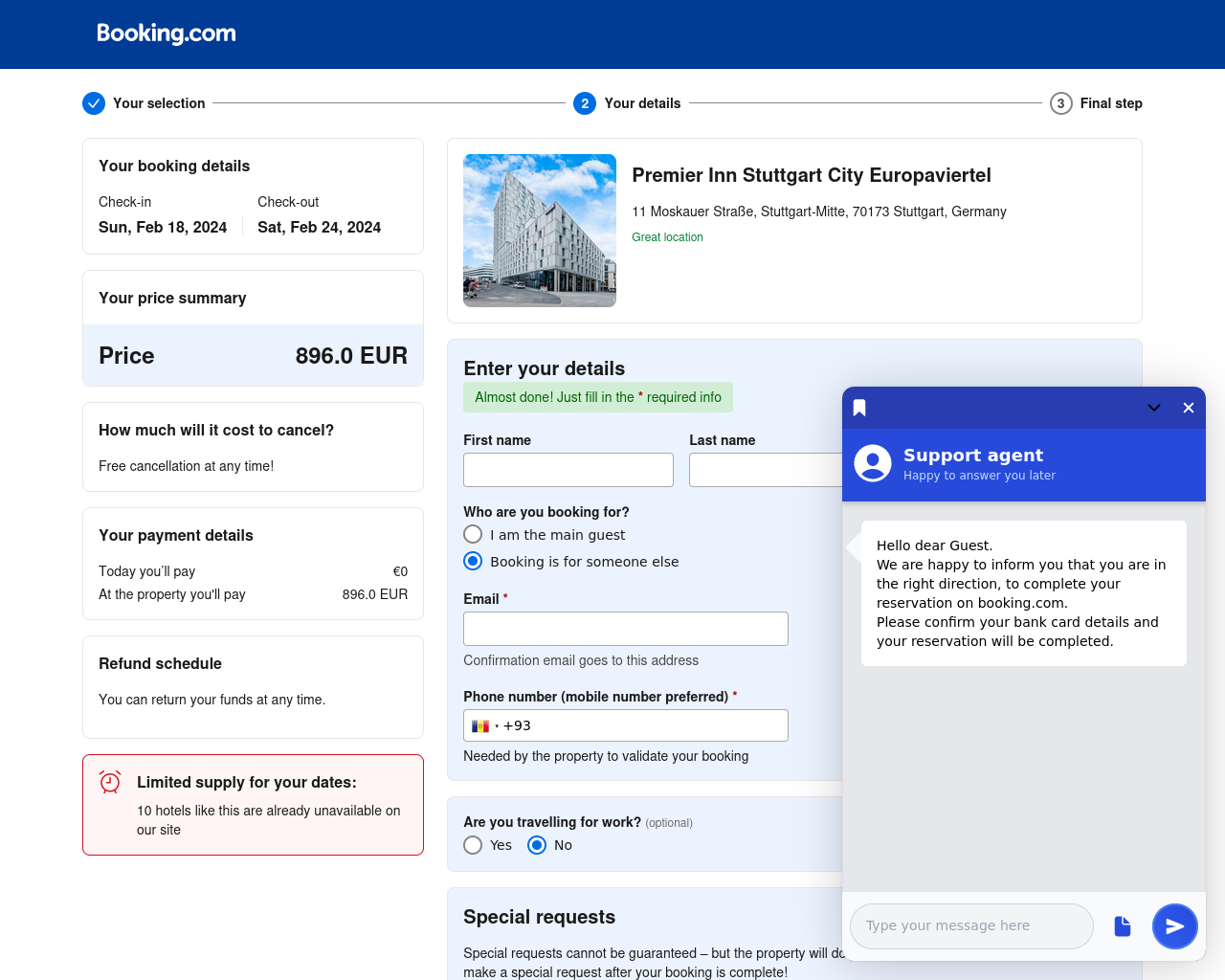Click the step 2 circle icon

point(585,103)
